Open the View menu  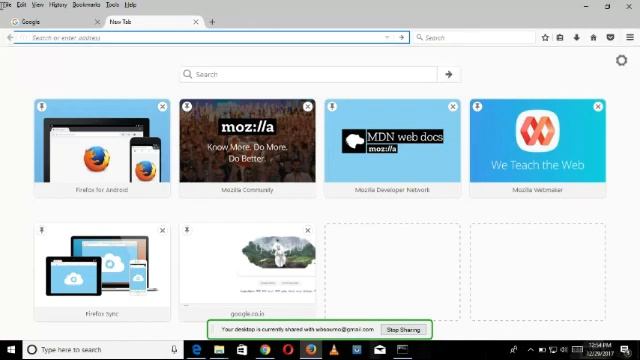pos(38,5)
